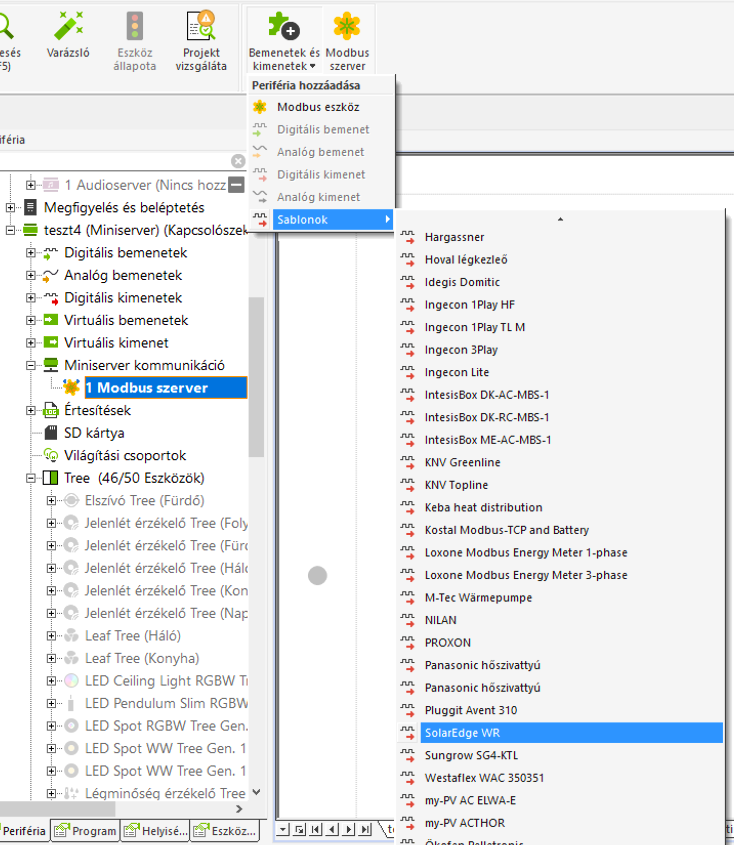Image resolution: width=734 pixels, height=845 pixels.
Task: Select SolarEdge WR template
Action: [x=560, y=733]
